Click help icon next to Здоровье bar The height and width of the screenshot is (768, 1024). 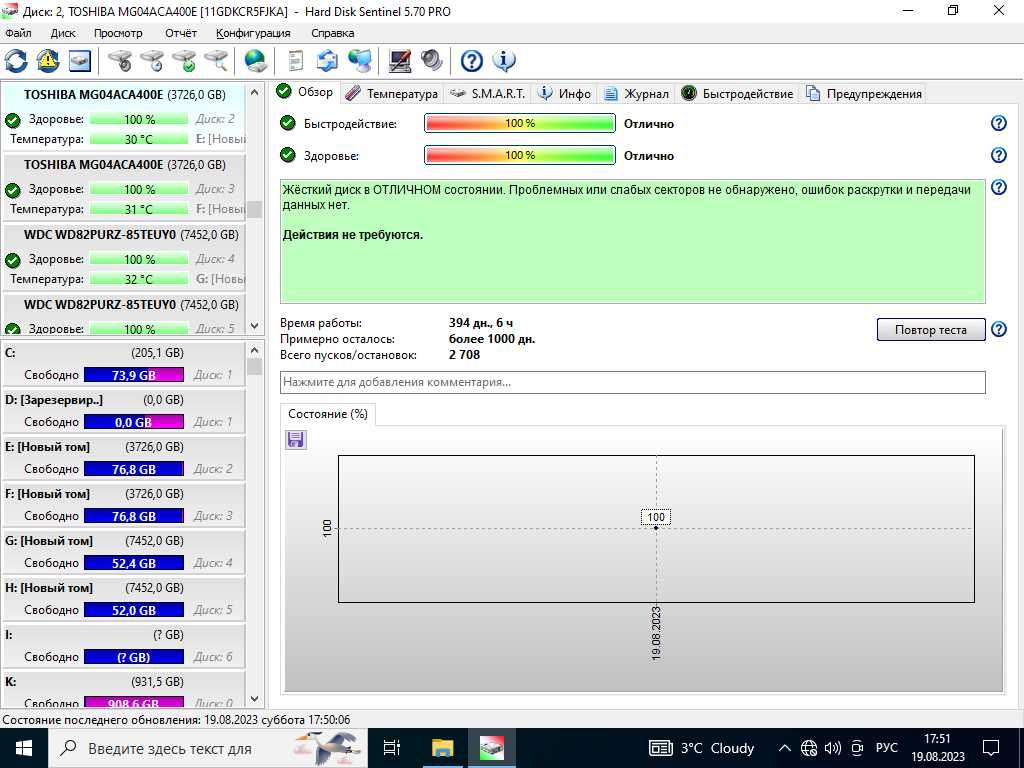999,155
